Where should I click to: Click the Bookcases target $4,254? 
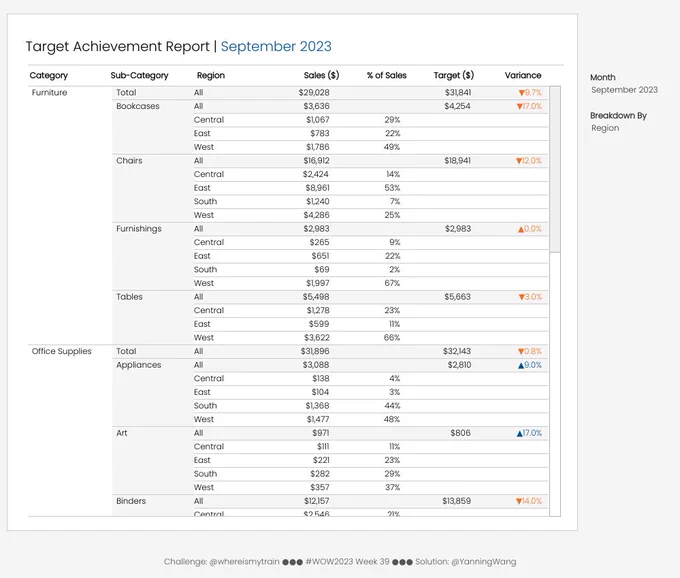click(457, 106)
